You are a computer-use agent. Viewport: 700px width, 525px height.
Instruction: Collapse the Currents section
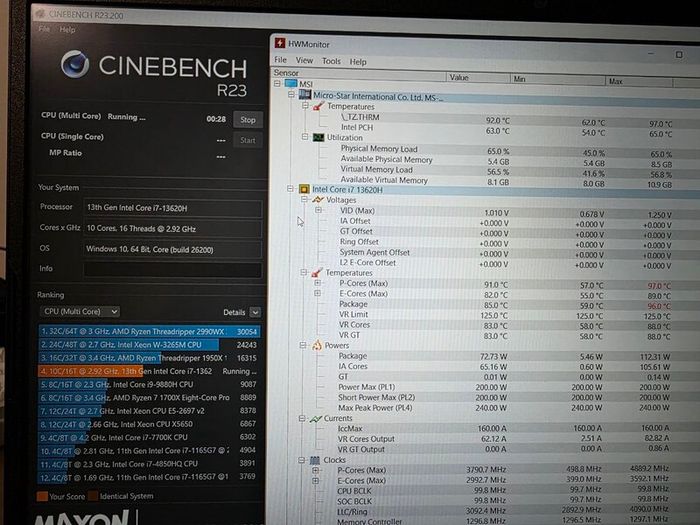302,418
